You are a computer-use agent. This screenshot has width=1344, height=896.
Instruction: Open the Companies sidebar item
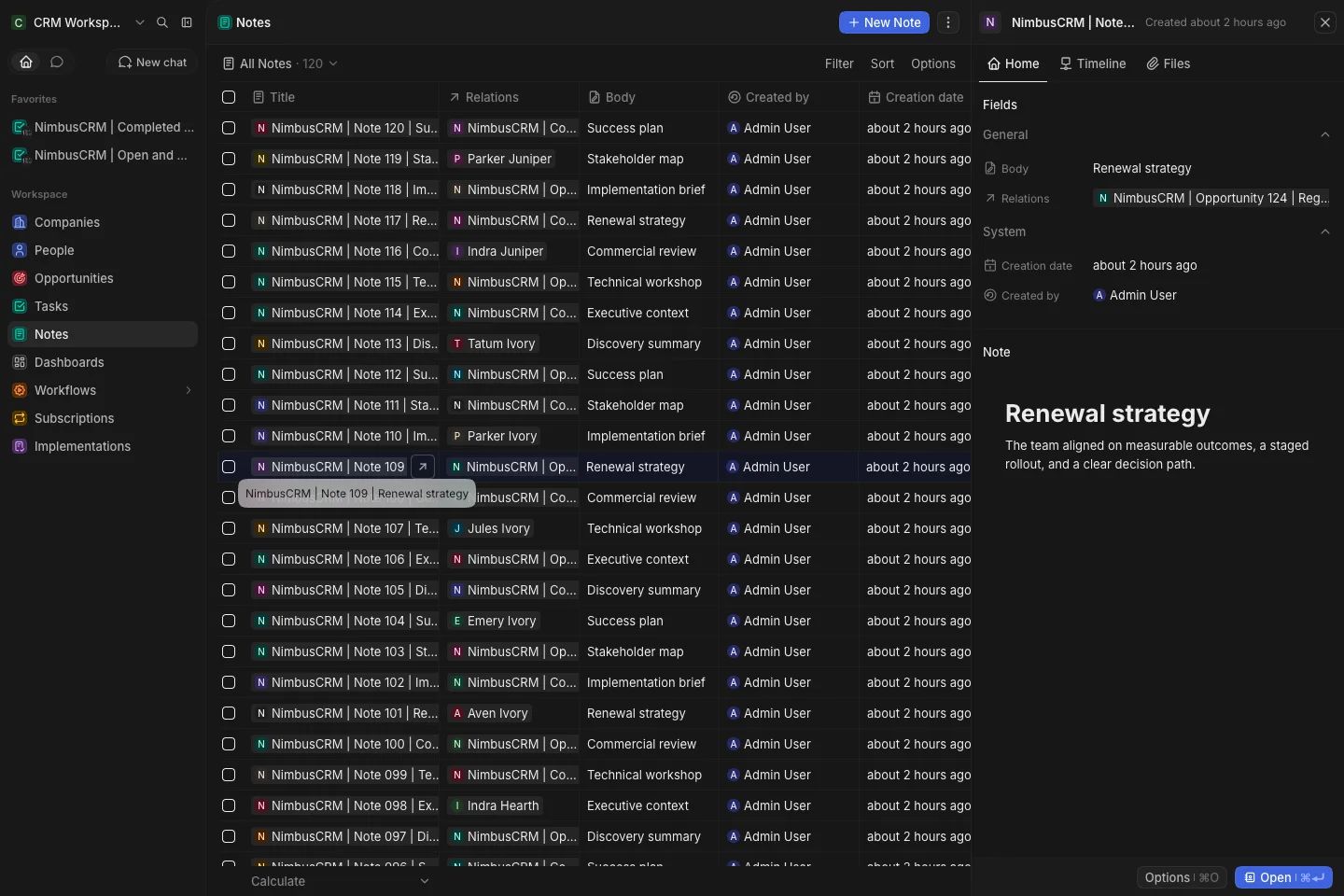click(103, 222)
